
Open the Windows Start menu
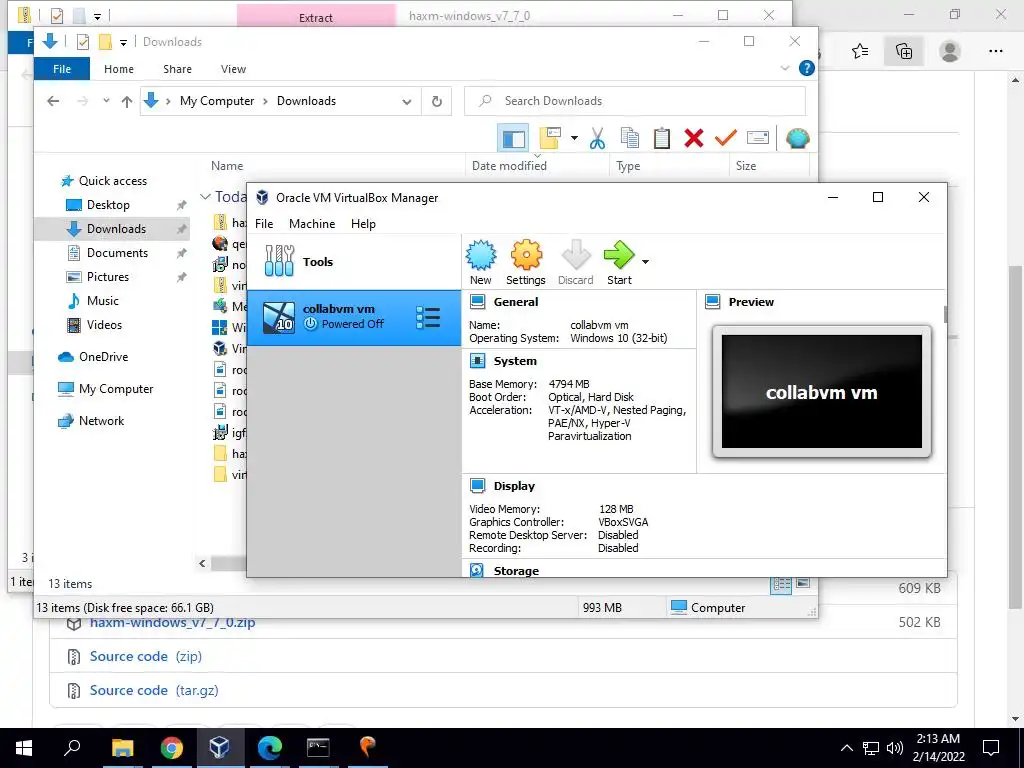click(24, 748)
